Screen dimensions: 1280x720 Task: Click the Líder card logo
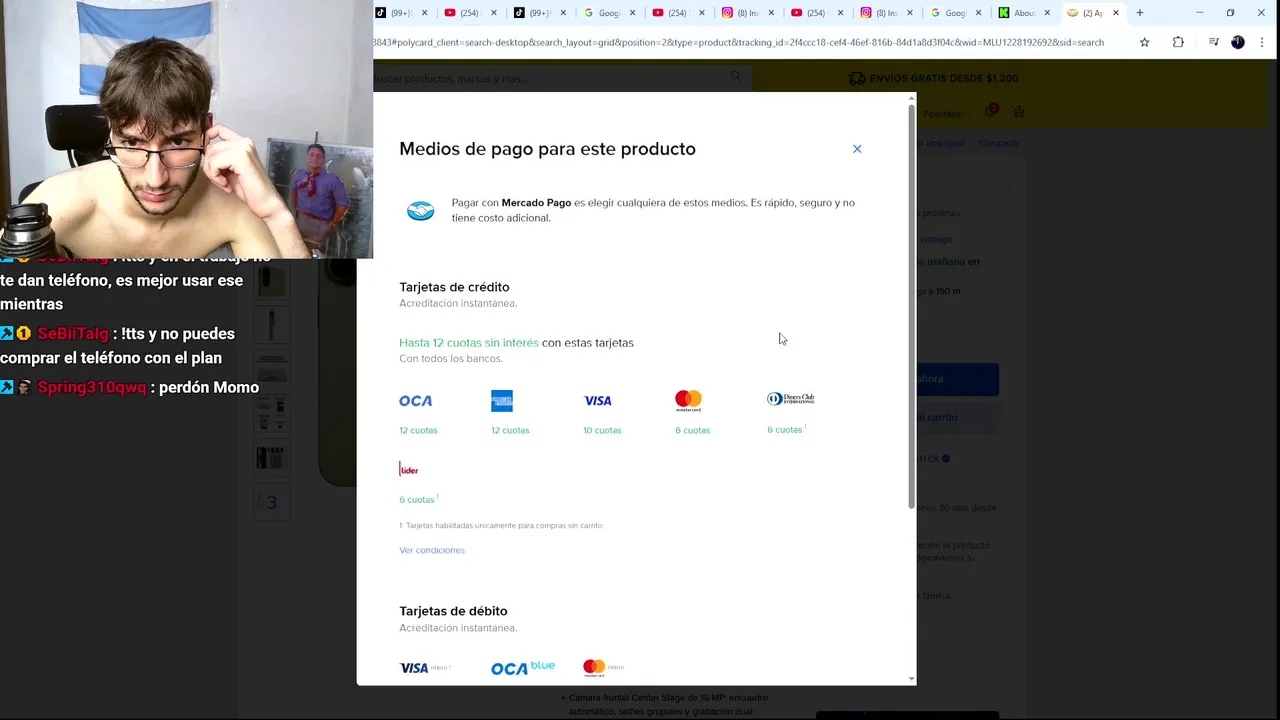[409, 470]
